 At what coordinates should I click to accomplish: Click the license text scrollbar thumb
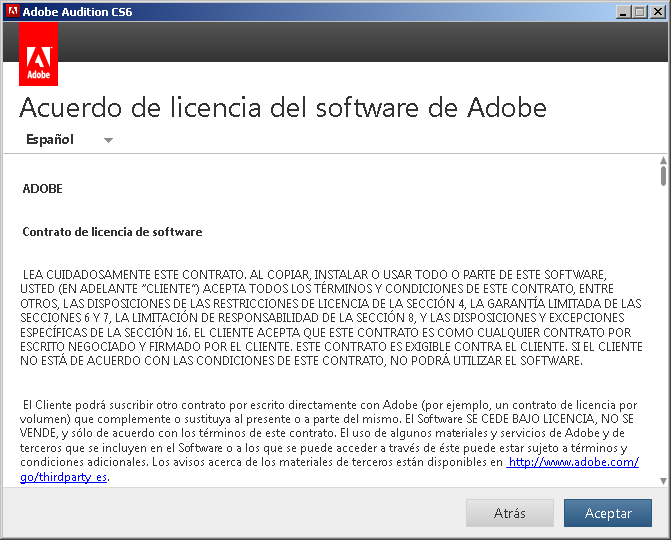coord(663,176)
